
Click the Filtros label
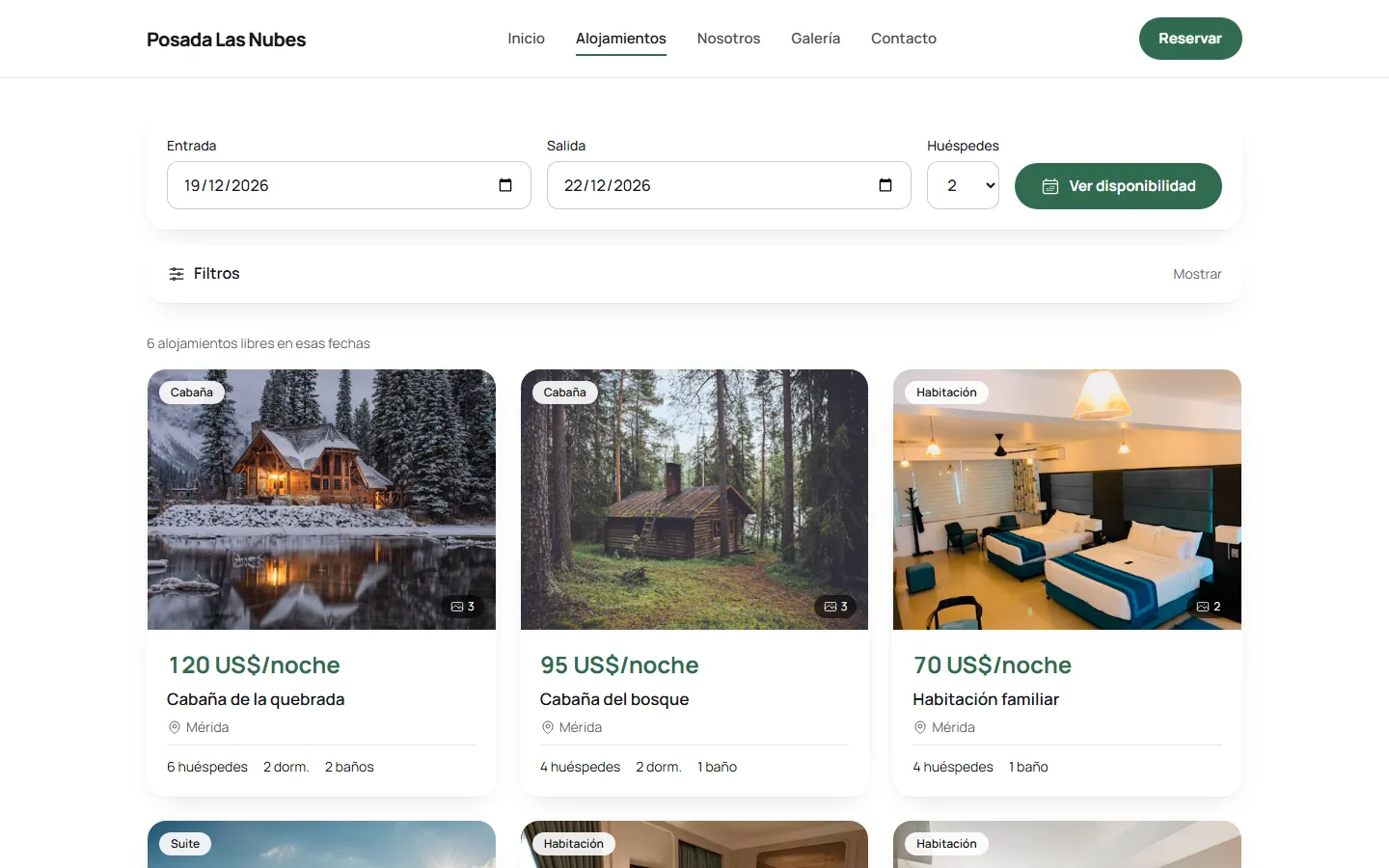[x=217, y=274]
